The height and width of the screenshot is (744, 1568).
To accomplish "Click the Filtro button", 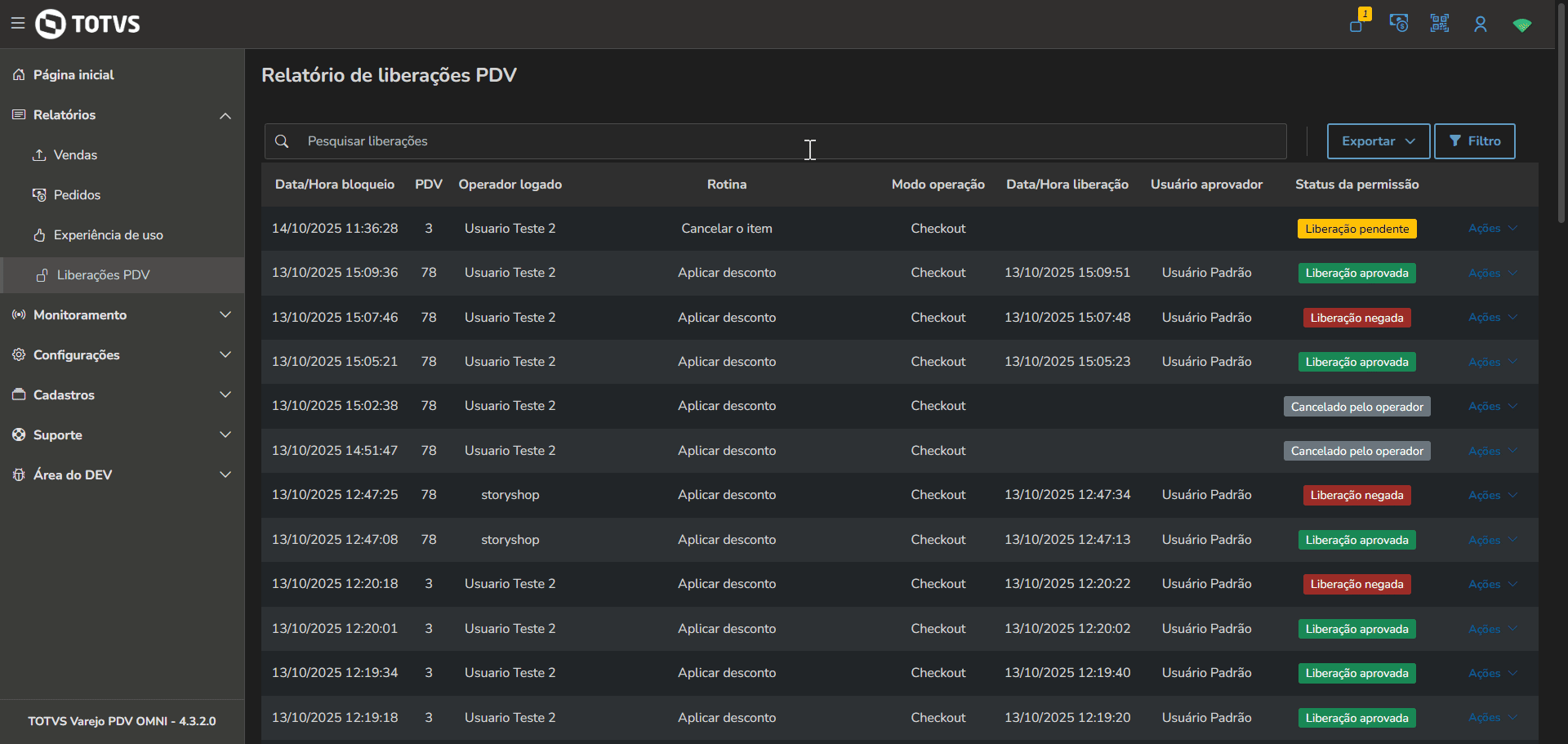I will tap(1474, 141).
